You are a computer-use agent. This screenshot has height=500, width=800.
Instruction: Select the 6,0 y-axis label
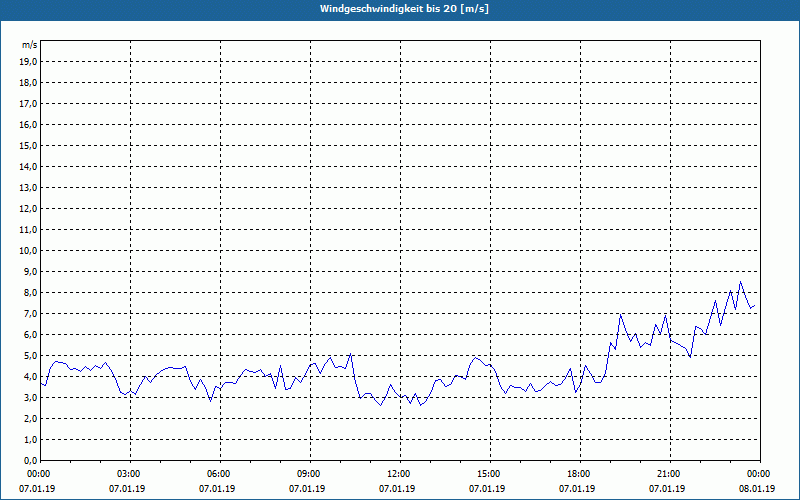[x=30, y=335]
